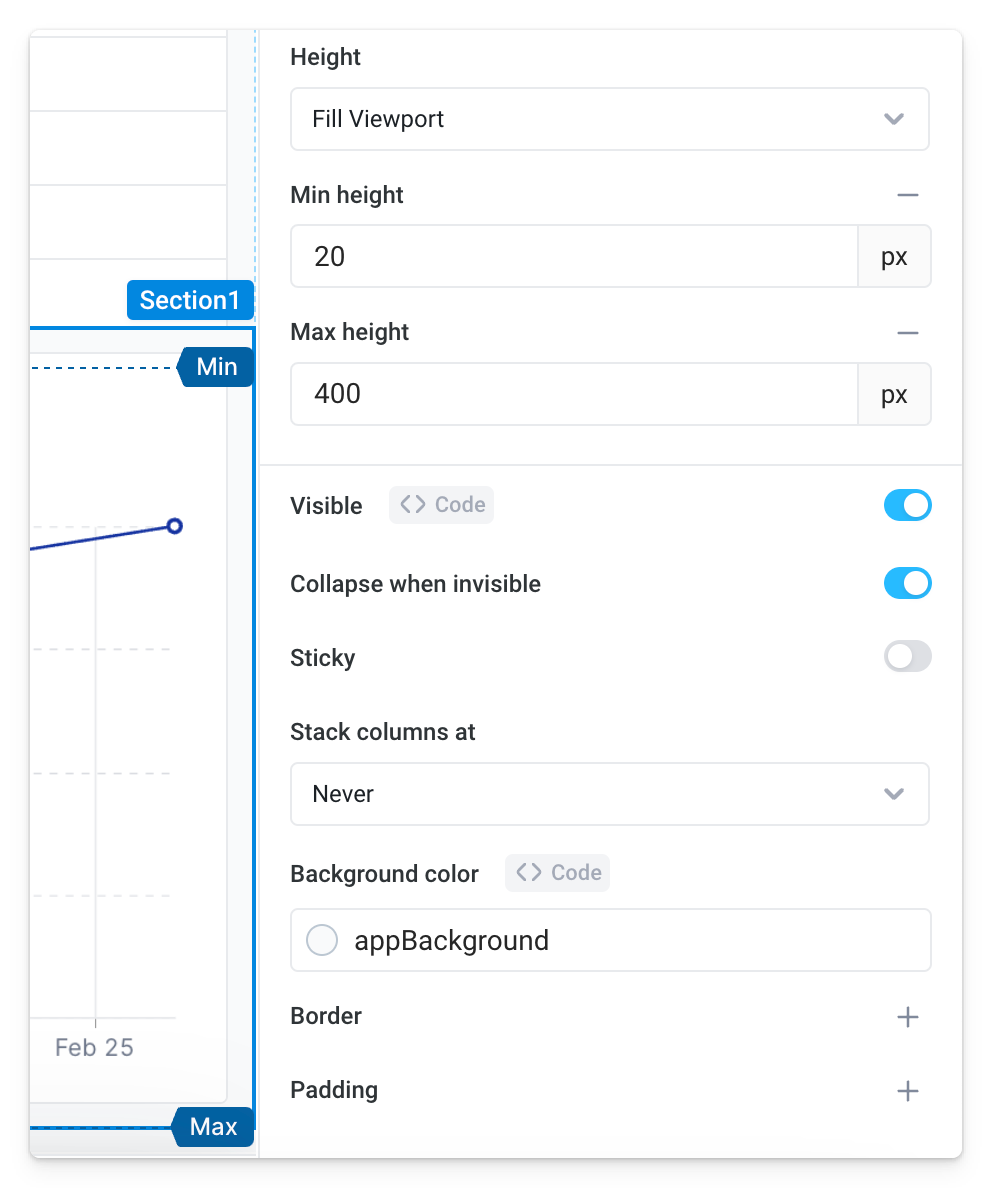Enable the Sticky option

907,656
